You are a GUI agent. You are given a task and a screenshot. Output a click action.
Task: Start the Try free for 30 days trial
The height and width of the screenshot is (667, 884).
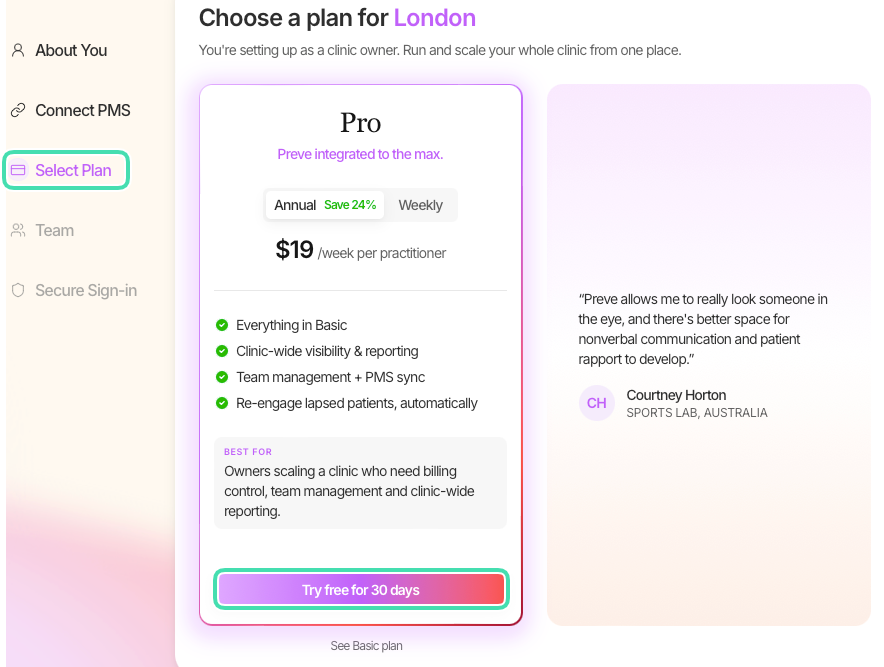coord(361,589)
